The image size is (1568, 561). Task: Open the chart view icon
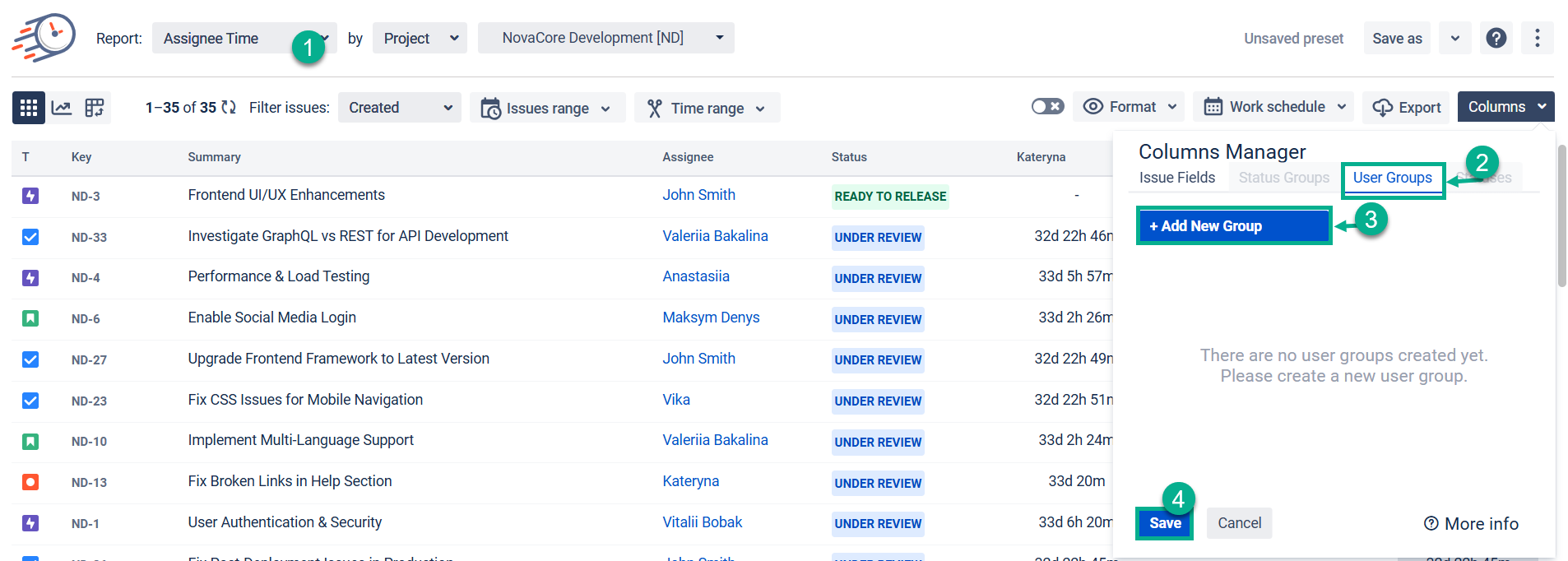[x=62, y=108]
